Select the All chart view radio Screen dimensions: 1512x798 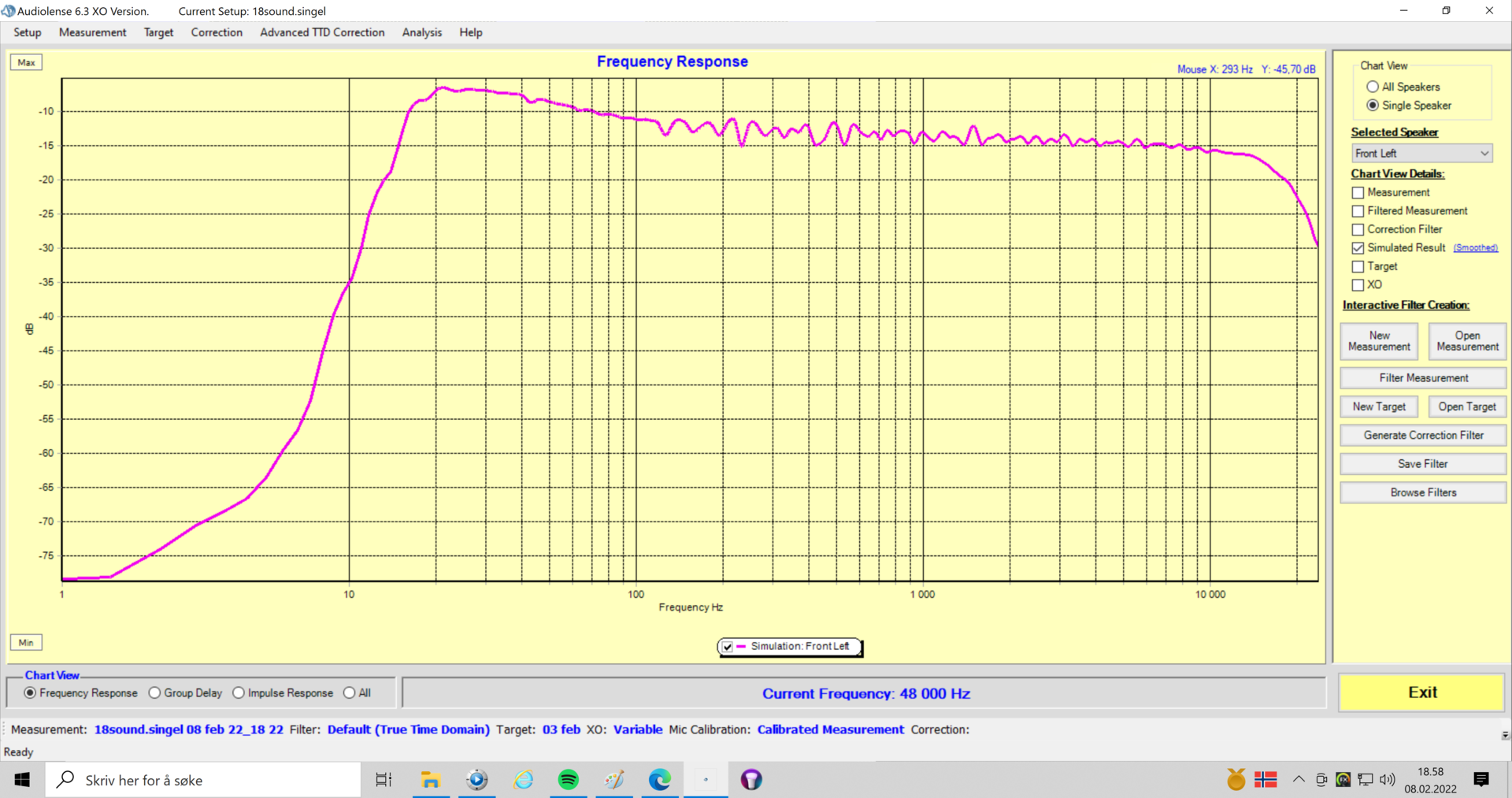[349, 693]
